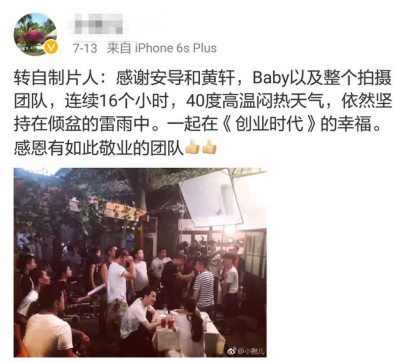This screenshot has width=409, height=362.
Task: Tap the 来自 iPhone 6s Plus source label
Action: pos(162,48)
